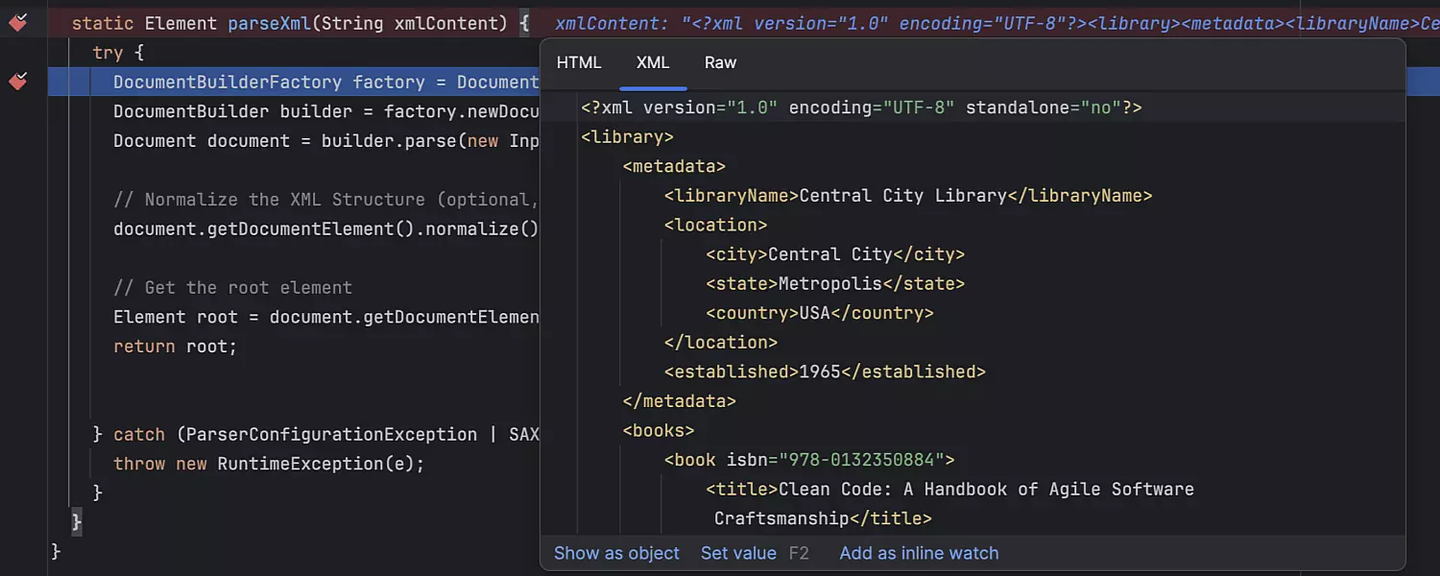The width and height of the screenshot is (1440, 576).
Task: Toggle the breakpoint next to the static Element parseXml declaration
Action: point(16,20)
